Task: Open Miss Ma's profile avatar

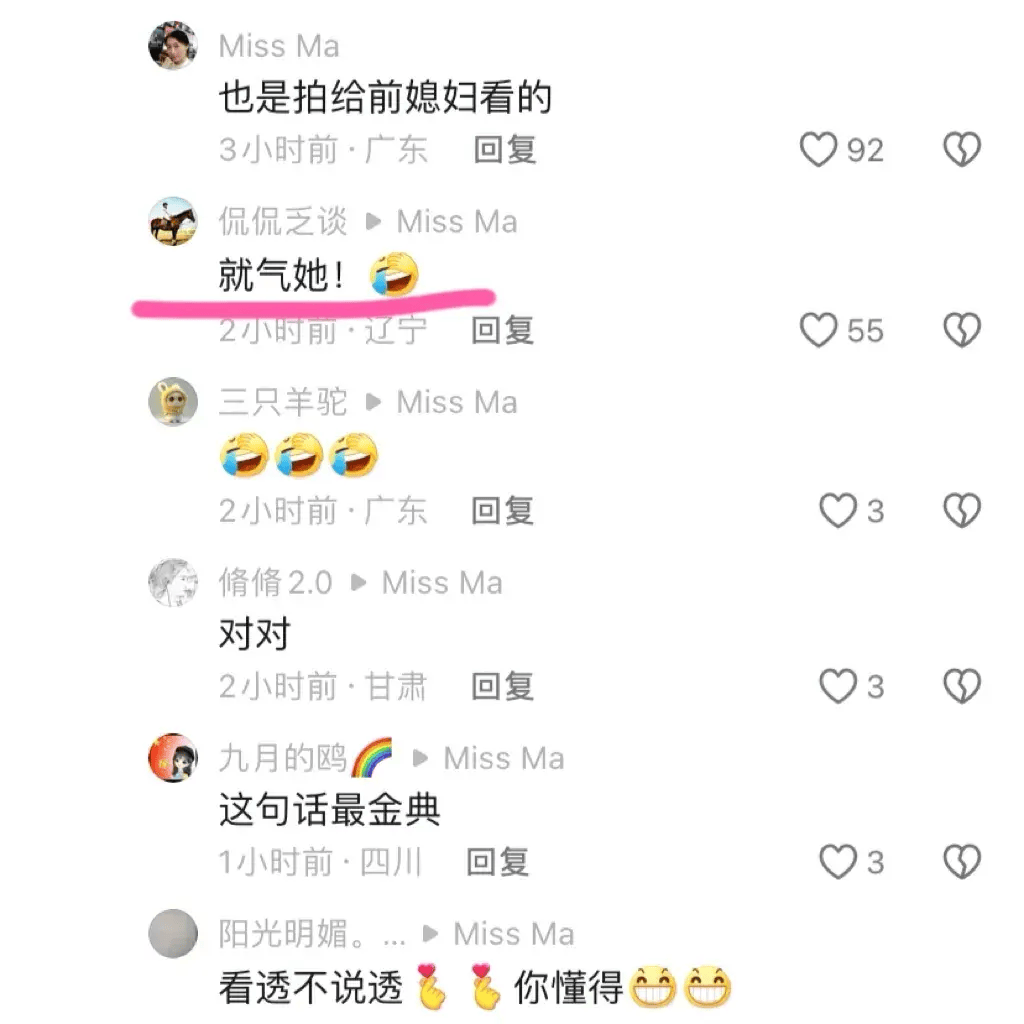Action: (173, 45)
